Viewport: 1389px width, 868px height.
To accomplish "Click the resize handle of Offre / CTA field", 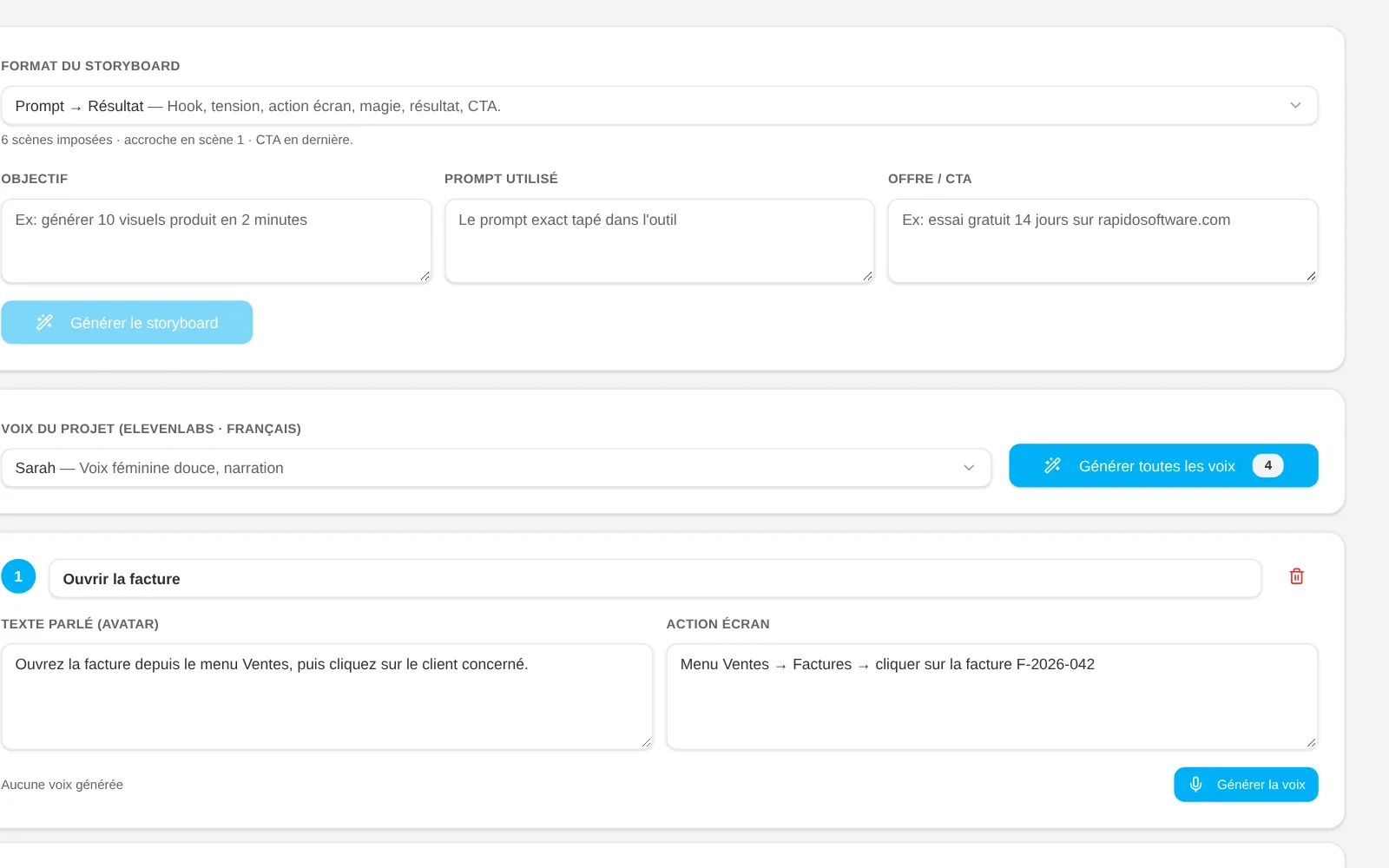I will pos(1311,276).
